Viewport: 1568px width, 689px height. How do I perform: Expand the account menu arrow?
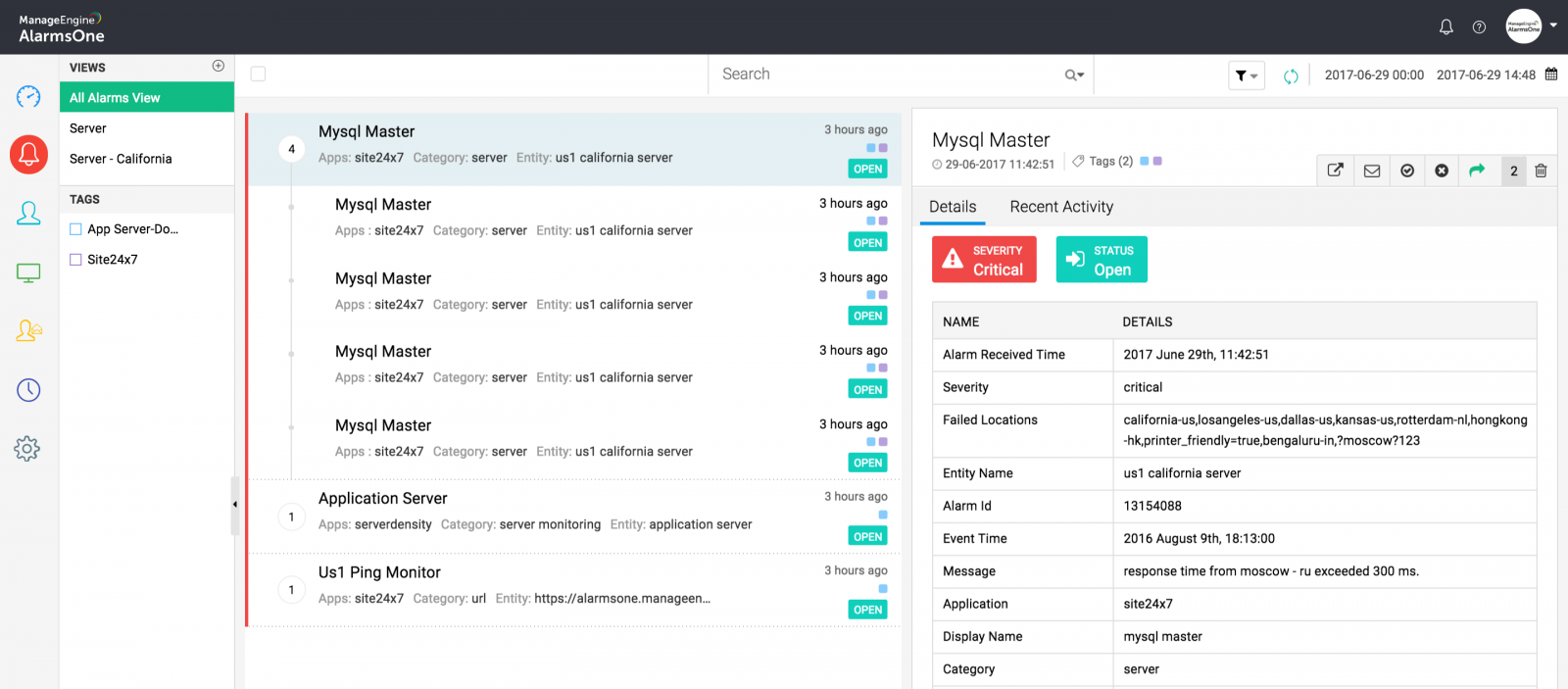point(1553,25)
